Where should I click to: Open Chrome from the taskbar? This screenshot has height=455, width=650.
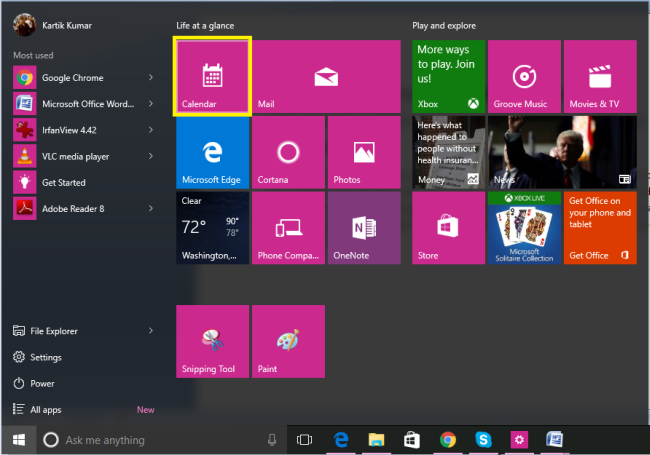448,440
